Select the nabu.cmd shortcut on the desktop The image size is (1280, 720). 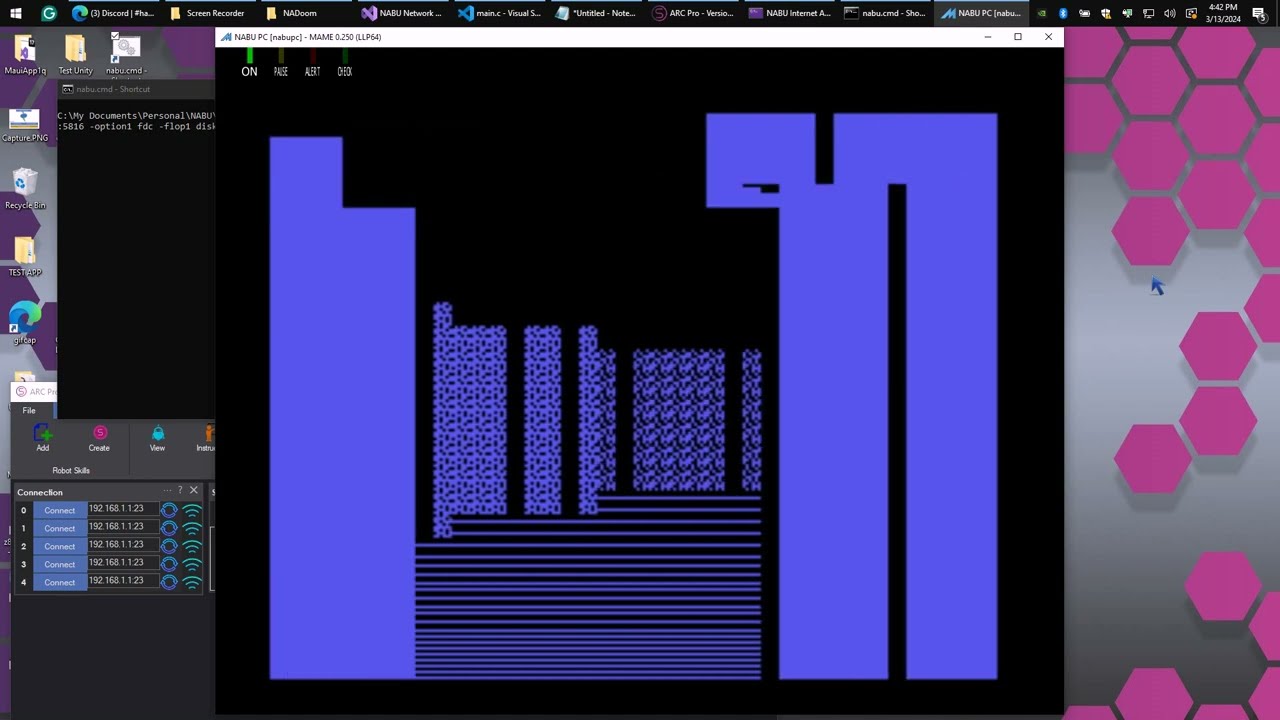(x=126, y=55)
